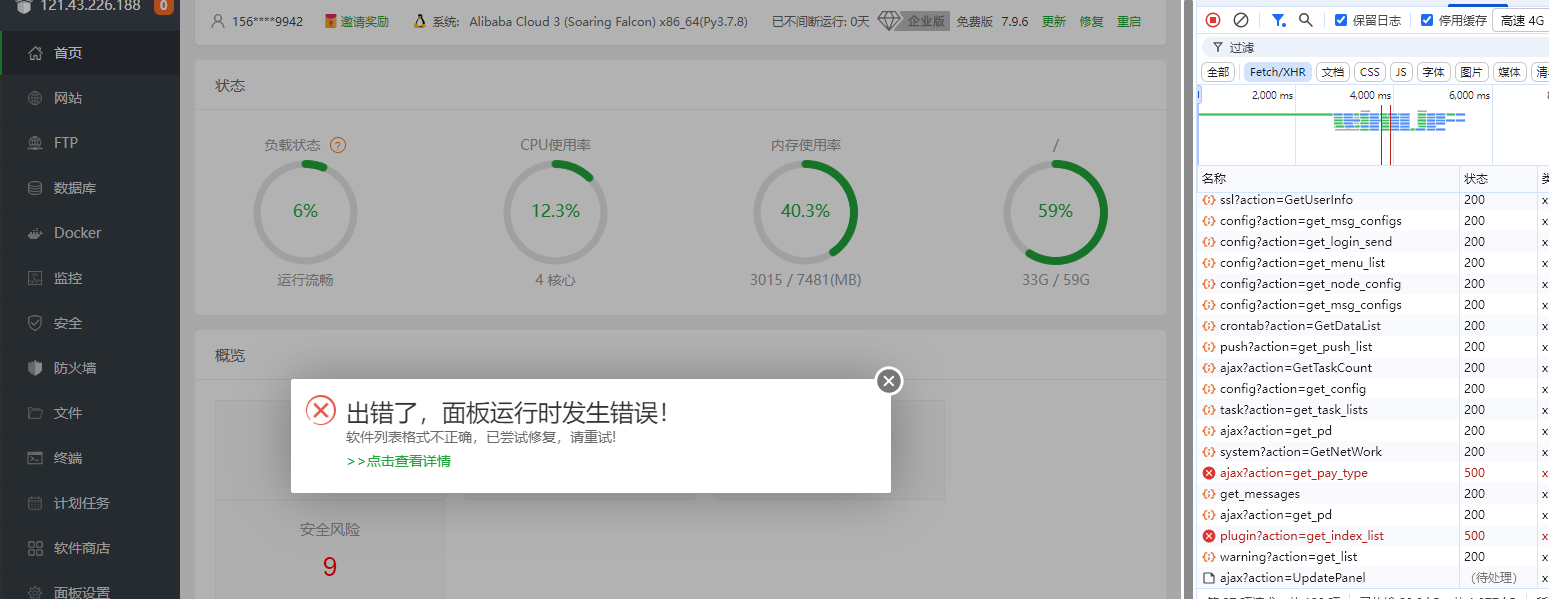Open the 网站 sidebar menu
Image resolution: width=1549 pixels, height=599 pixels.
coord(90,98)
